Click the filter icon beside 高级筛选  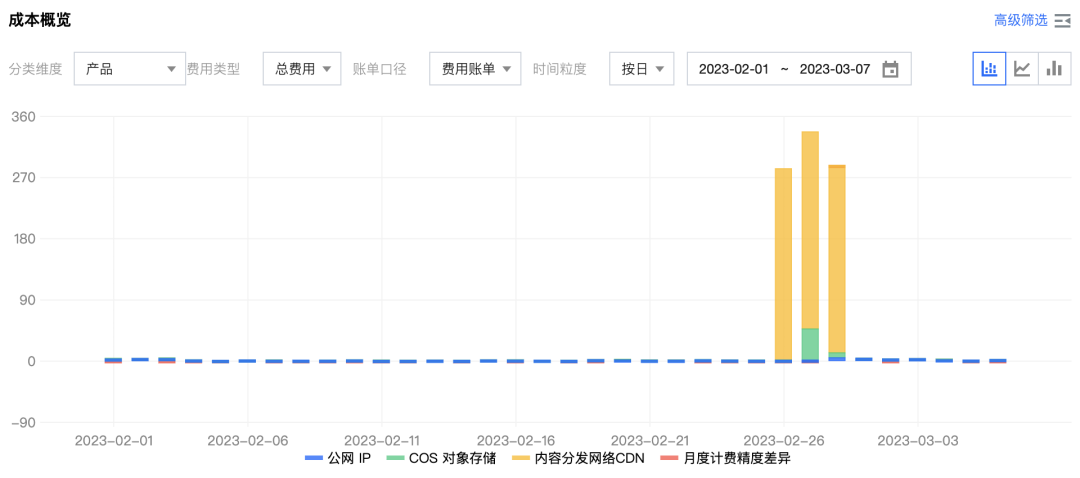(x=1062, y=20)
